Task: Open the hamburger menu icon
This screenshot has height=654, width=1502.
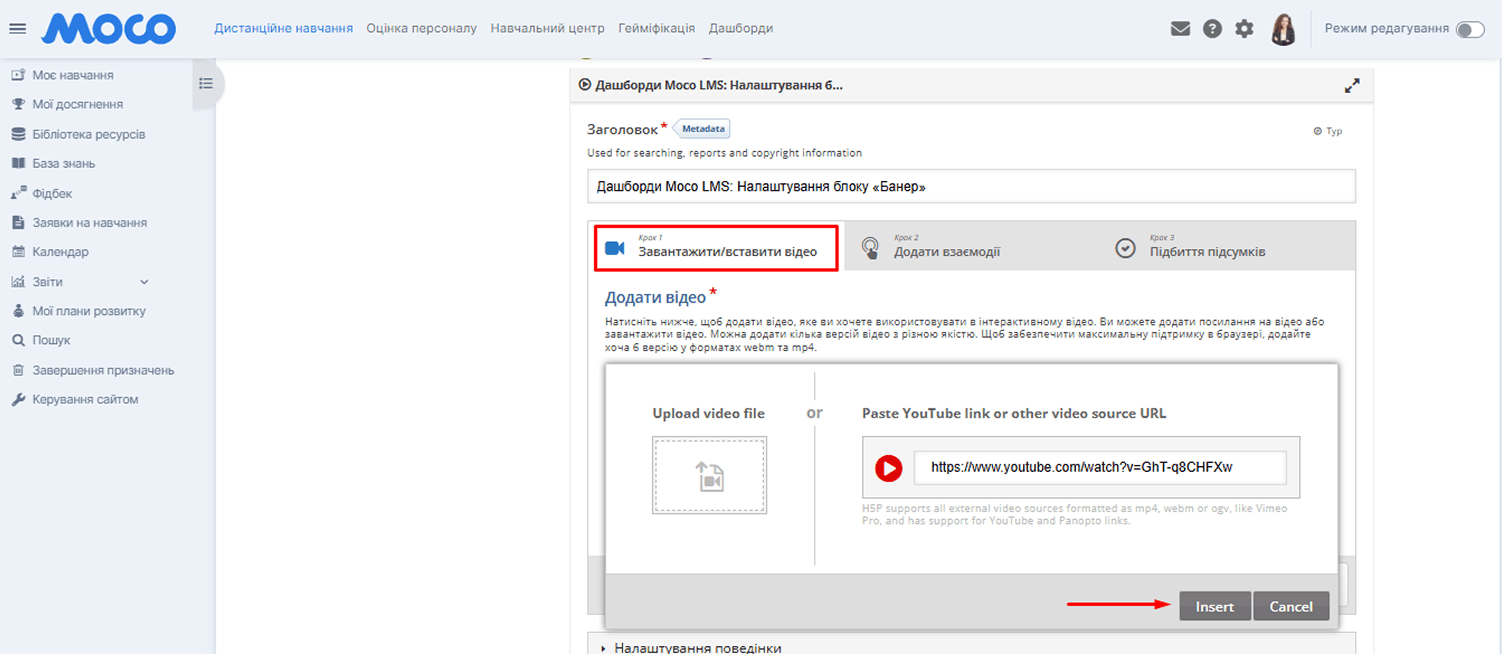Action: coord(17,29)
